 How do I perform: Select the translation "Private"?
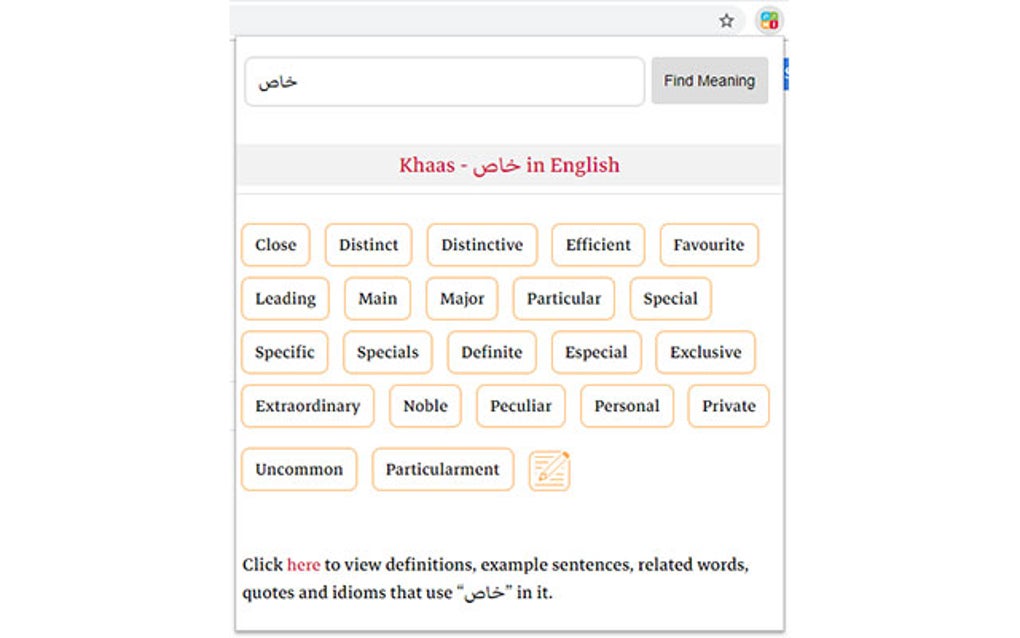[x=728, y=406]
